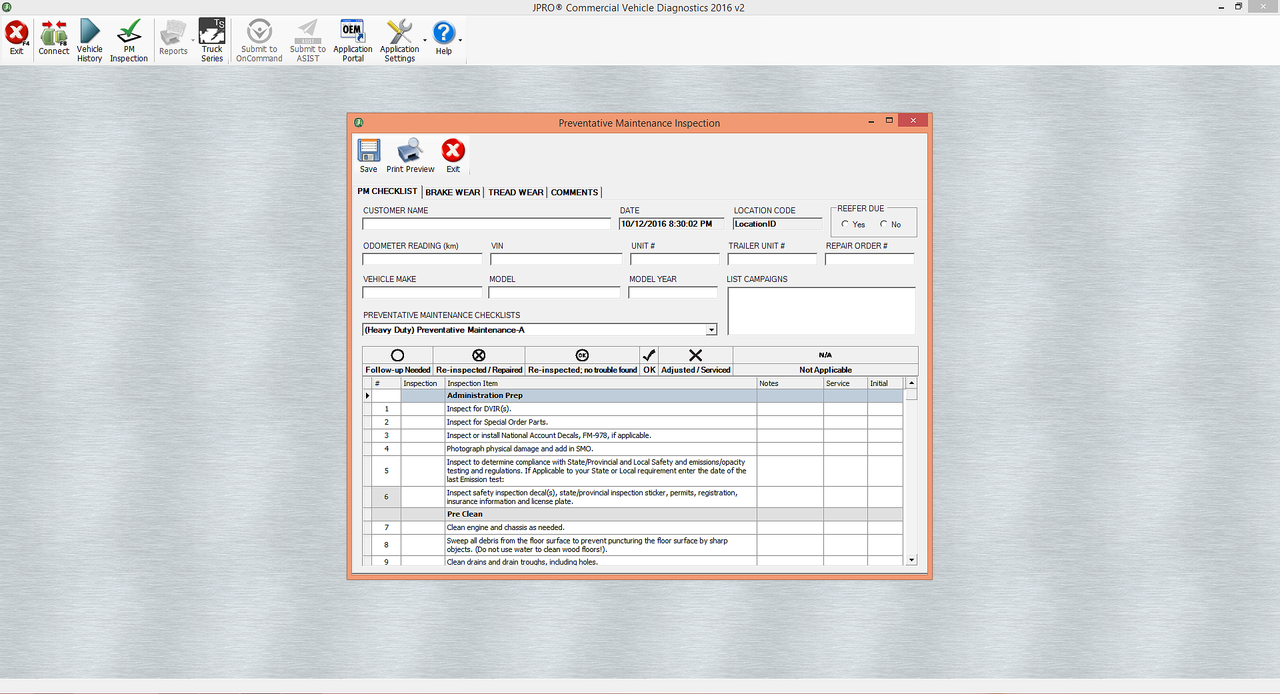Switch to the TREAD WEAR tab
Image resolution: width=1280 pixels, height=694 pixels.
pos(516,192)
